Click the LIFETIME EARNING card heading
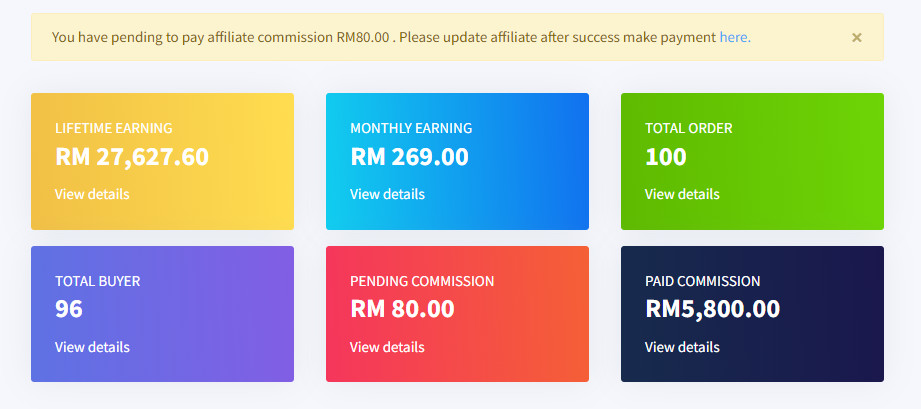This screenshot has width=921, height=409. [113, 128]
